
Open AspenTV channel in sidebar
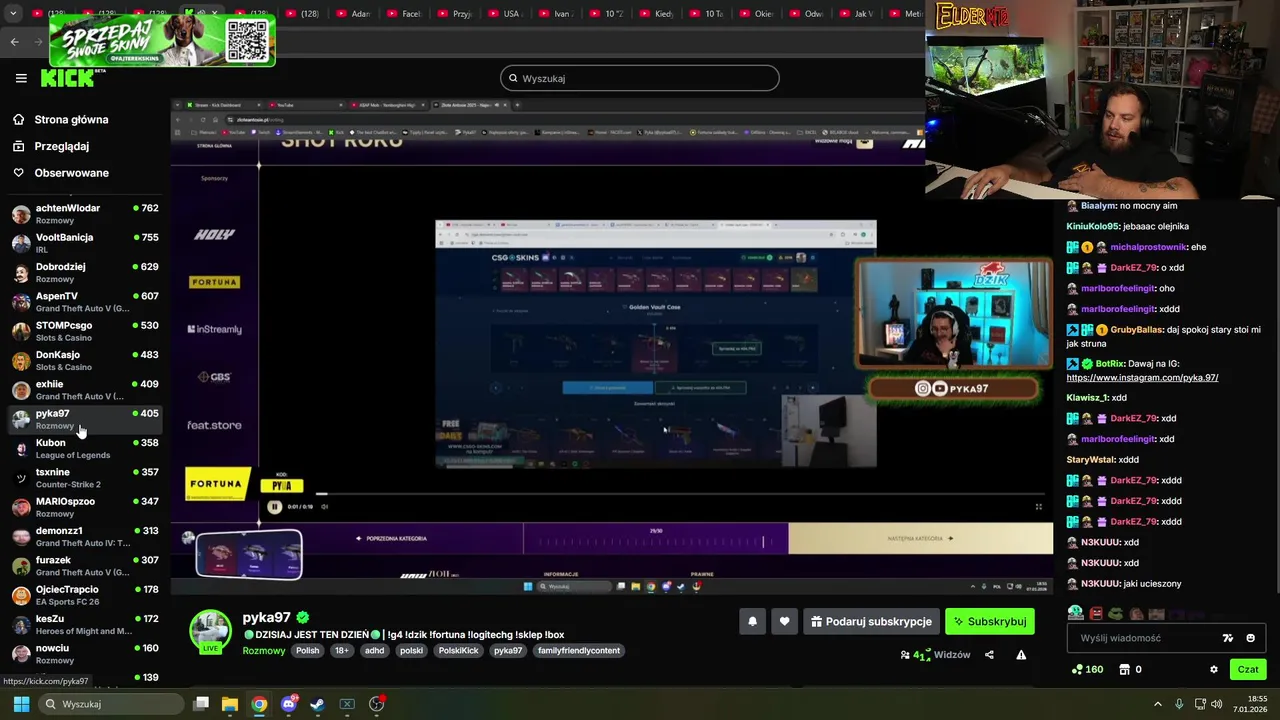tap(84, 302)
